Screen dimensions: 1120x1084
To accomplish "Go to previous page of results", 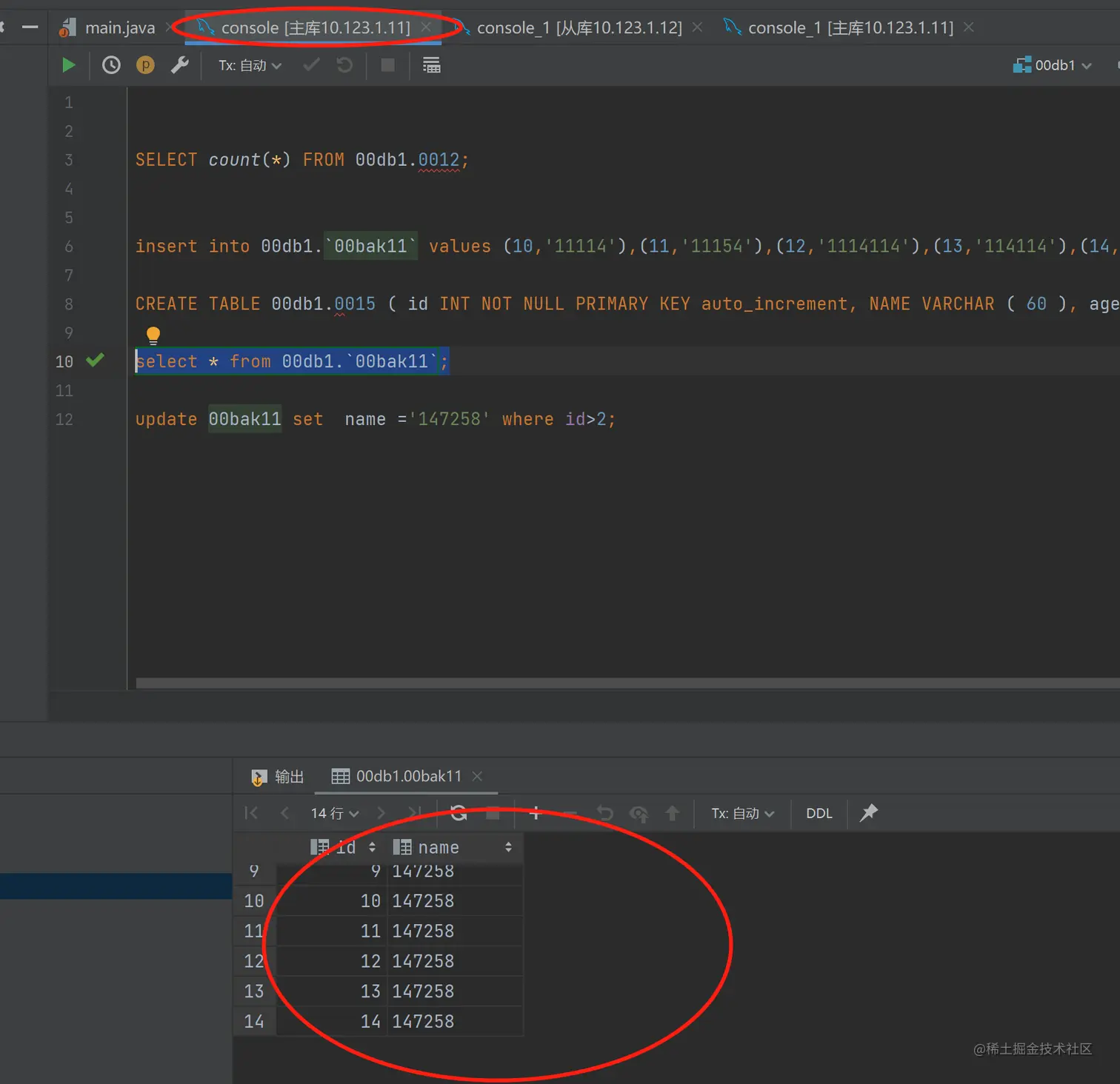I will pyautogui.click(x=284, y=813).
